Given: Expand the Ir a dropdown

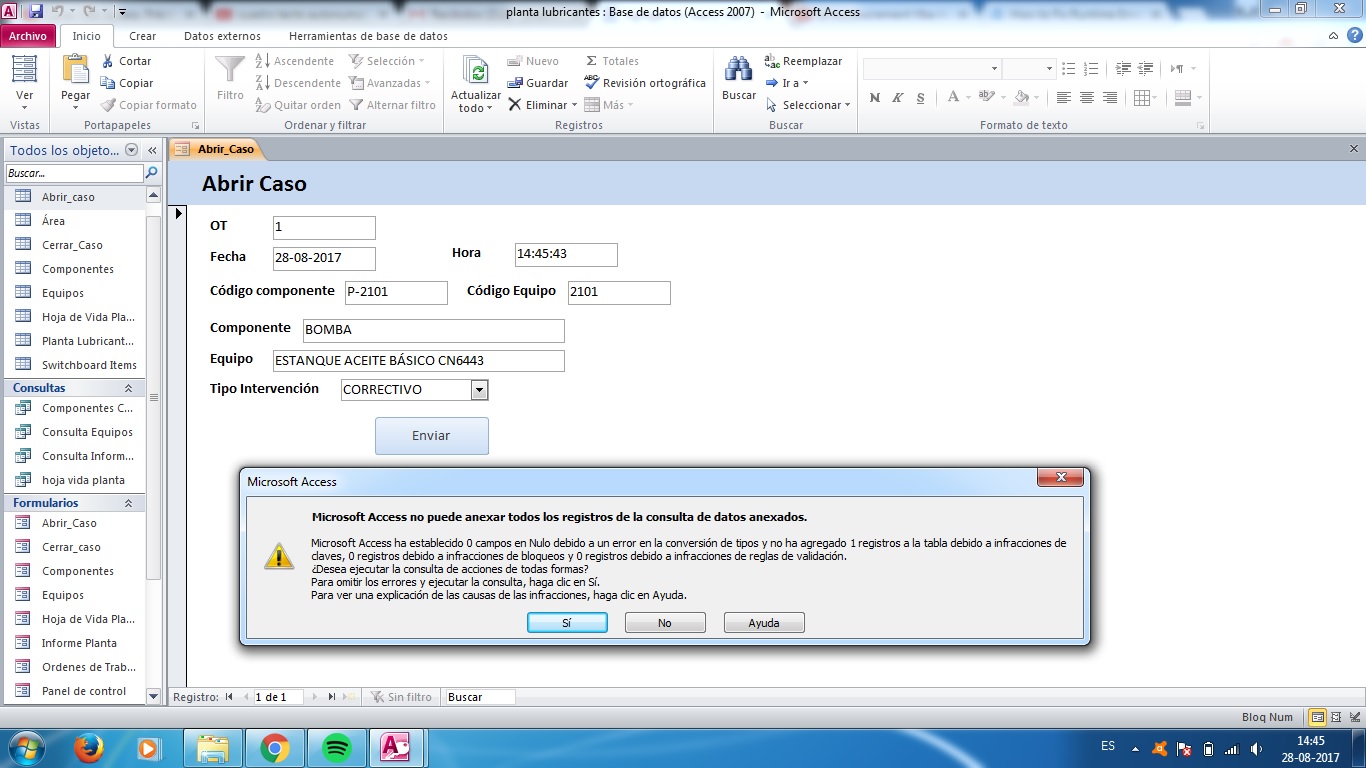Looking at the screenshot, I should pos(805,83).
